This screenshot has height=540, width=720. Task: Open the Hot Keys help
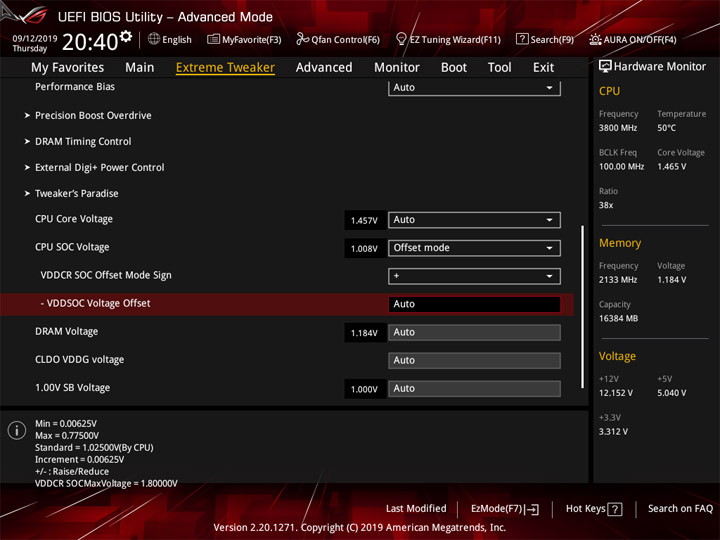(594, 509)
